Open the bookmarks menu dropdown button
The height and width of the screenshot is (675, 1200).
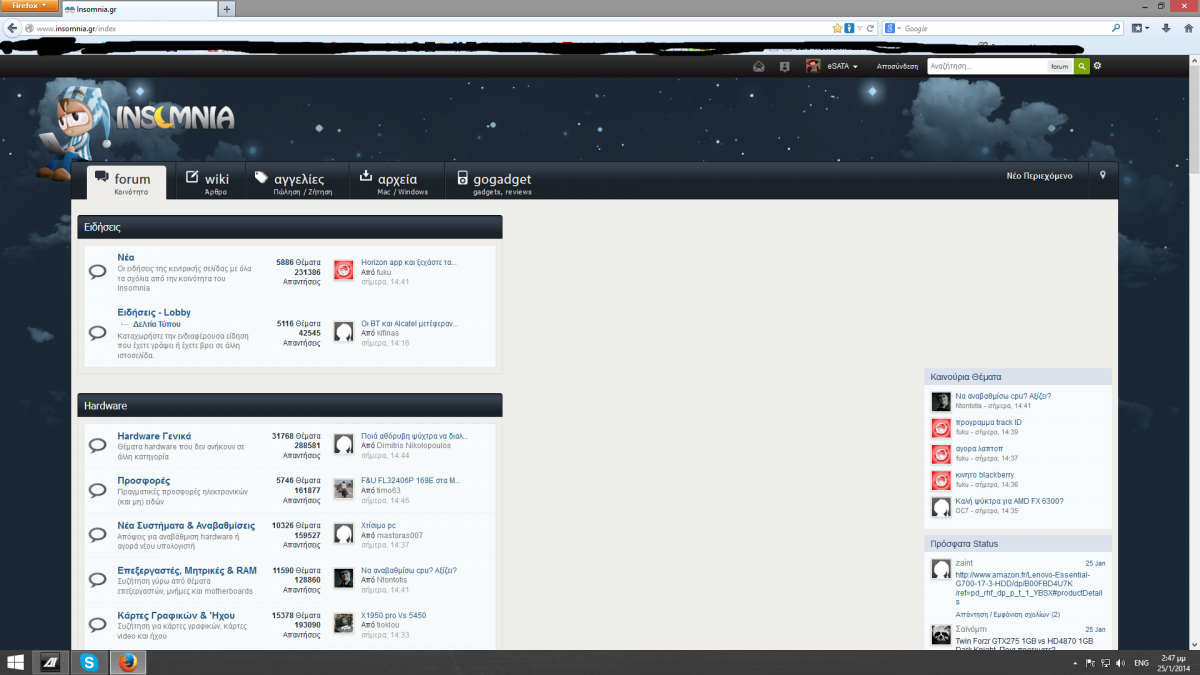point(1141,28)
